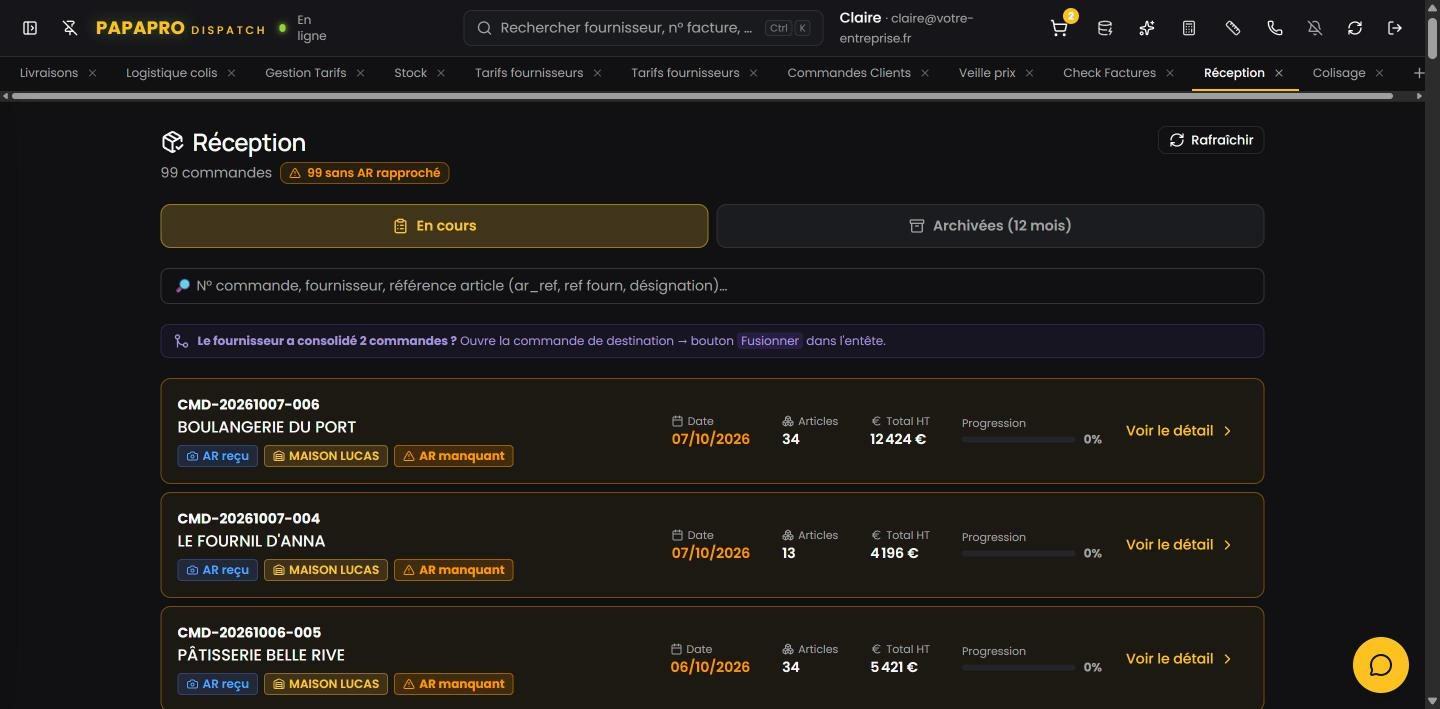Focus the global supplier search field
Screen dimensions: 1440x709
643,28
